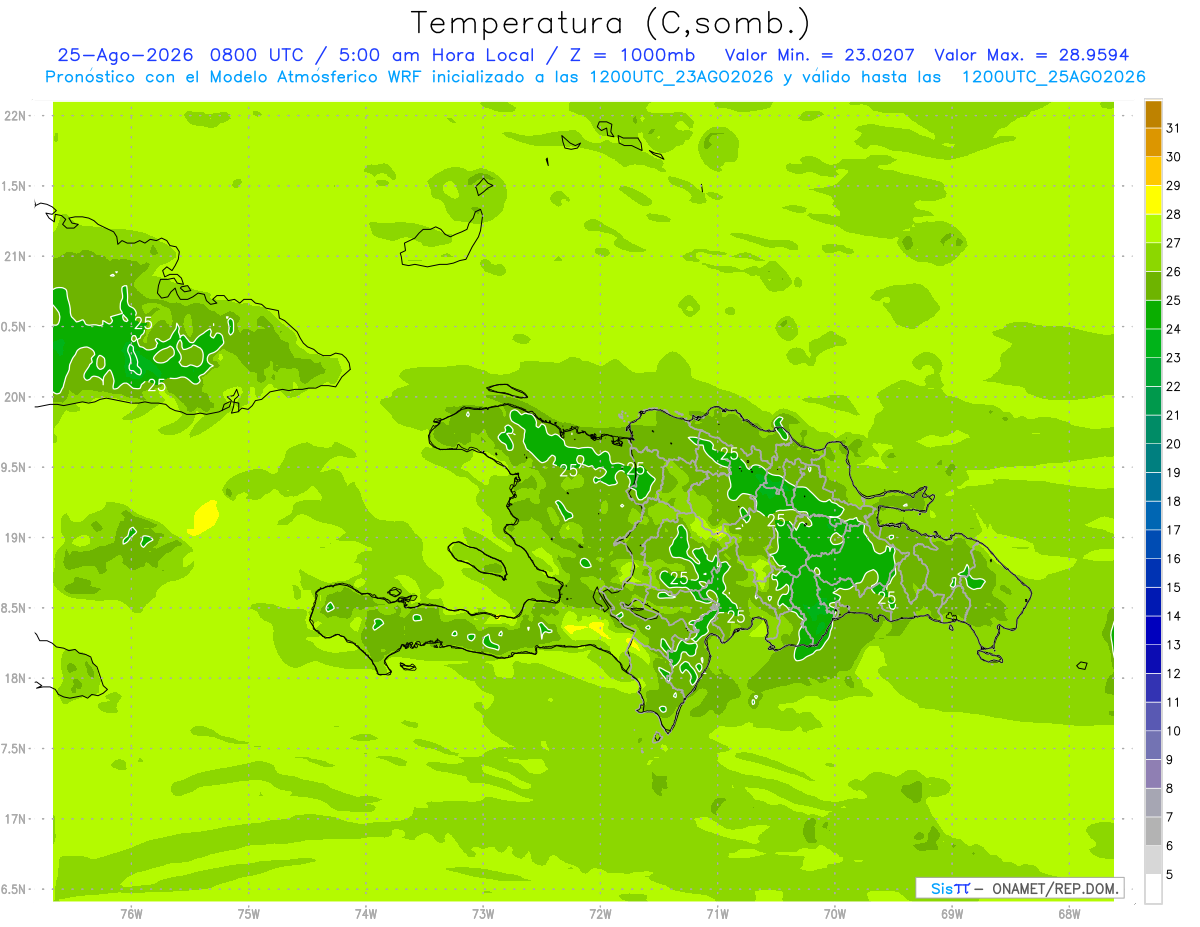Viewport: 1200px width, 927px height.
Task: Click the blue legend band between 16 and 17
Action: pyautogui.click(x=1153, y=545)
